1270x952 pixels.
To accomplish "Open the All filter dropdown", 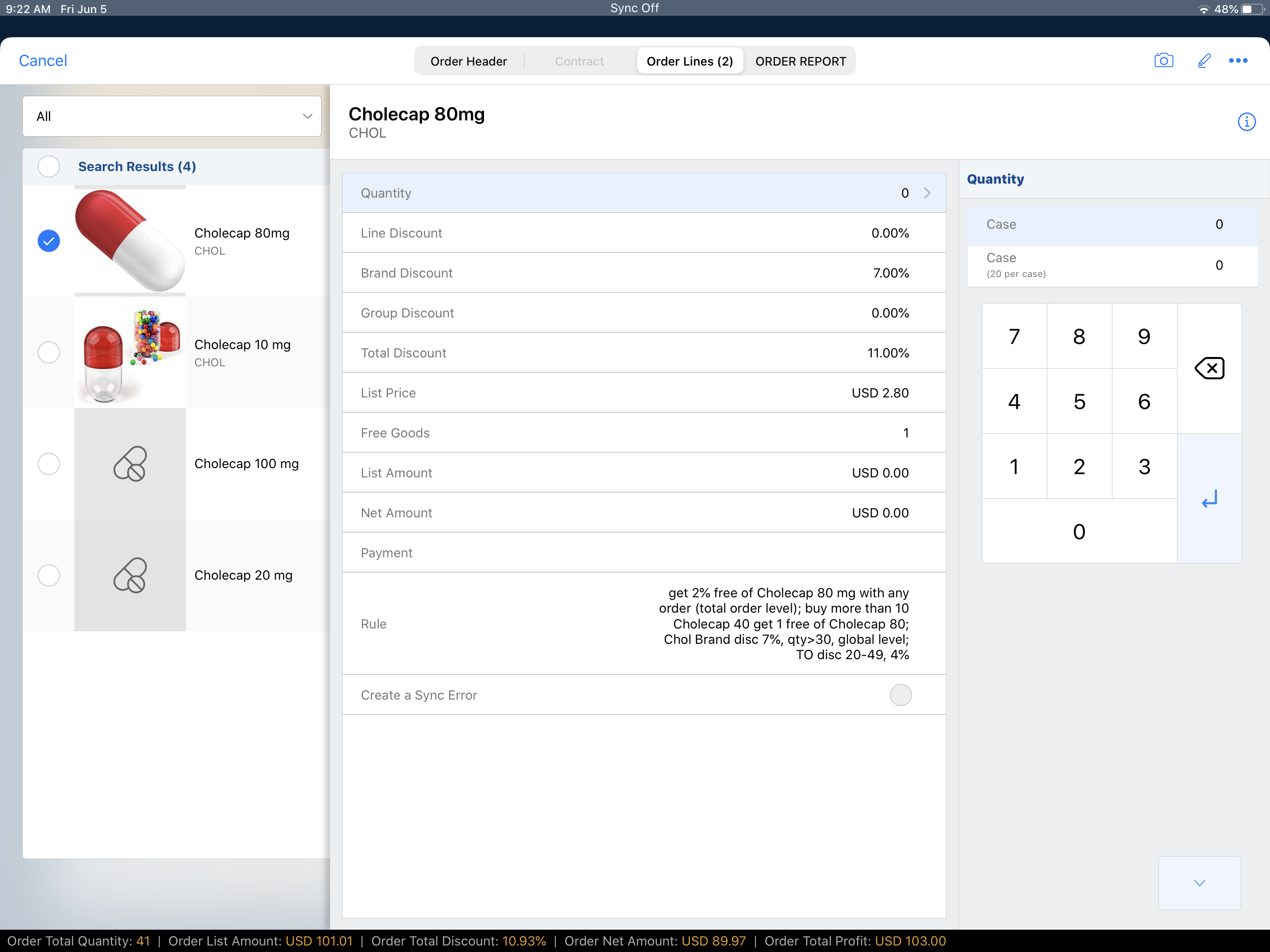I will [172, 116].
